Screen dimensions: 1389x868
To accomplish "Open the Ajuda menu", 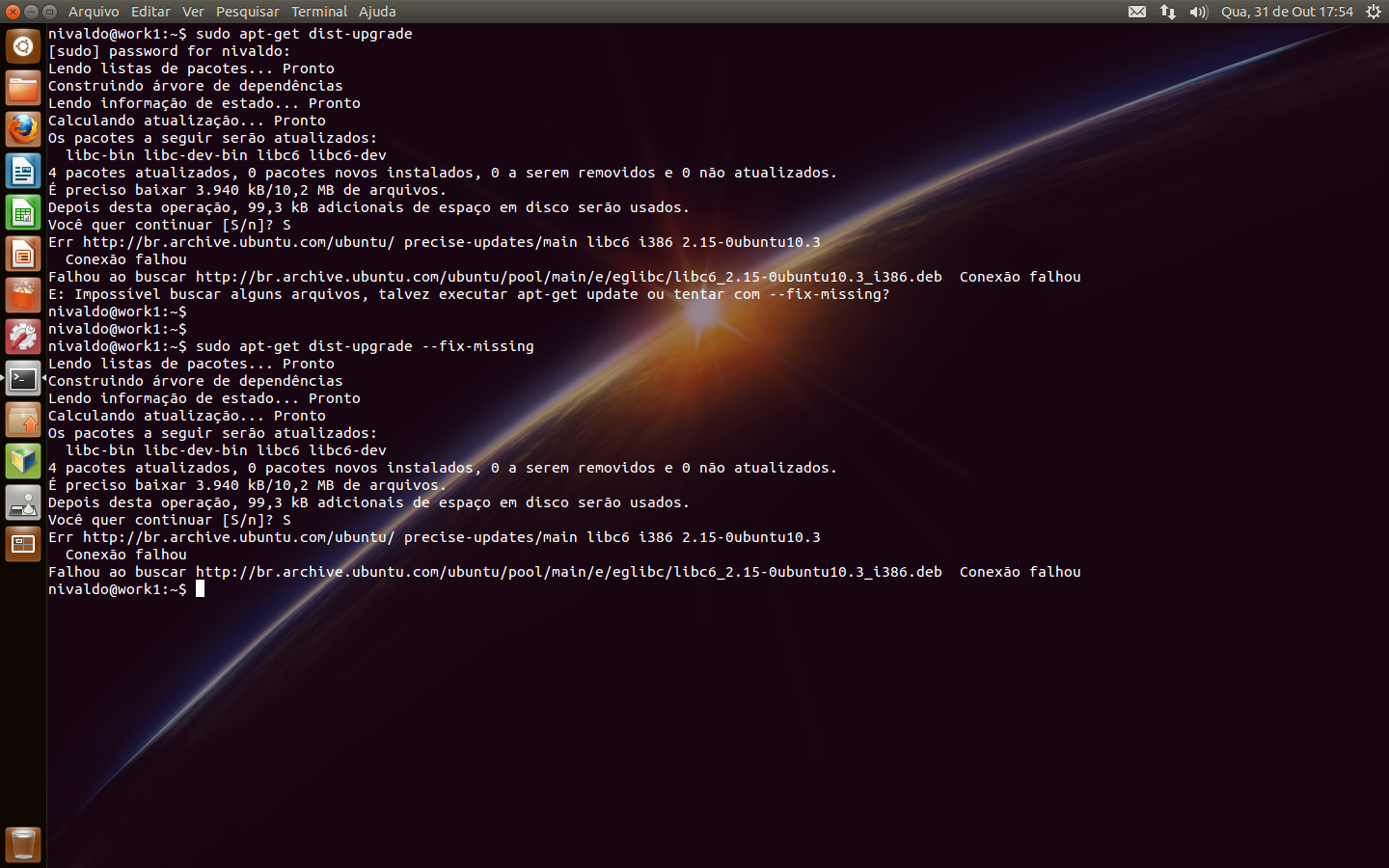I will coord(377,12).
